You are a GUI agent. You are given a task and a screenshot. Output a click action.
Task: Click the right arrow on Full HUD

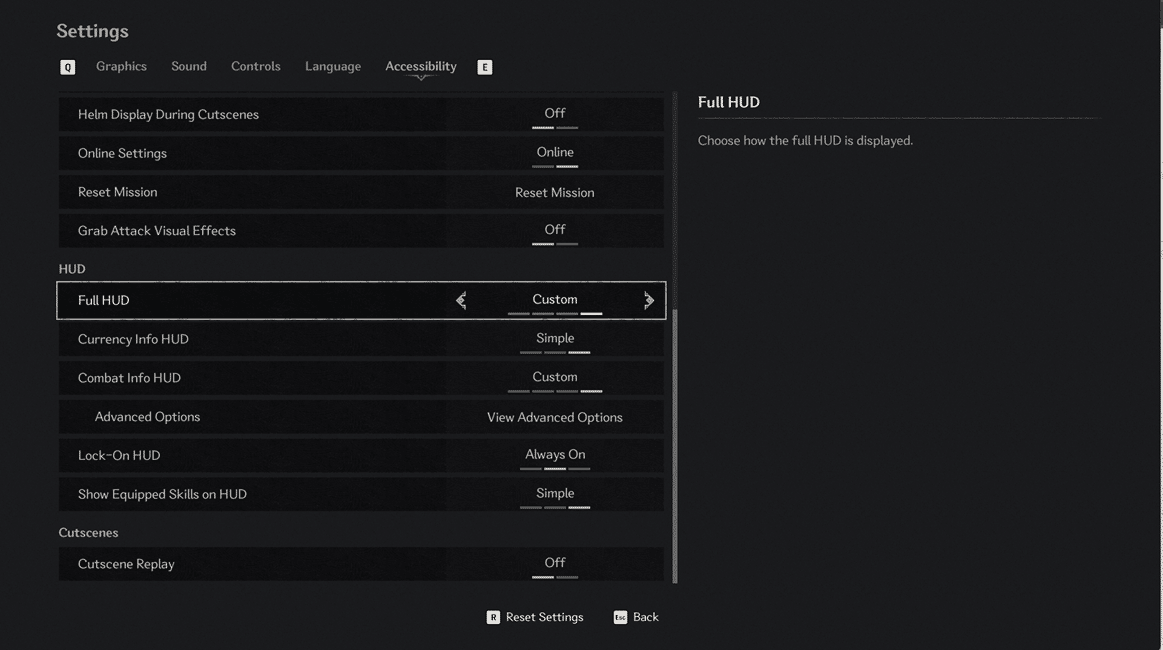pyautogui.click(x=649, y=301)
